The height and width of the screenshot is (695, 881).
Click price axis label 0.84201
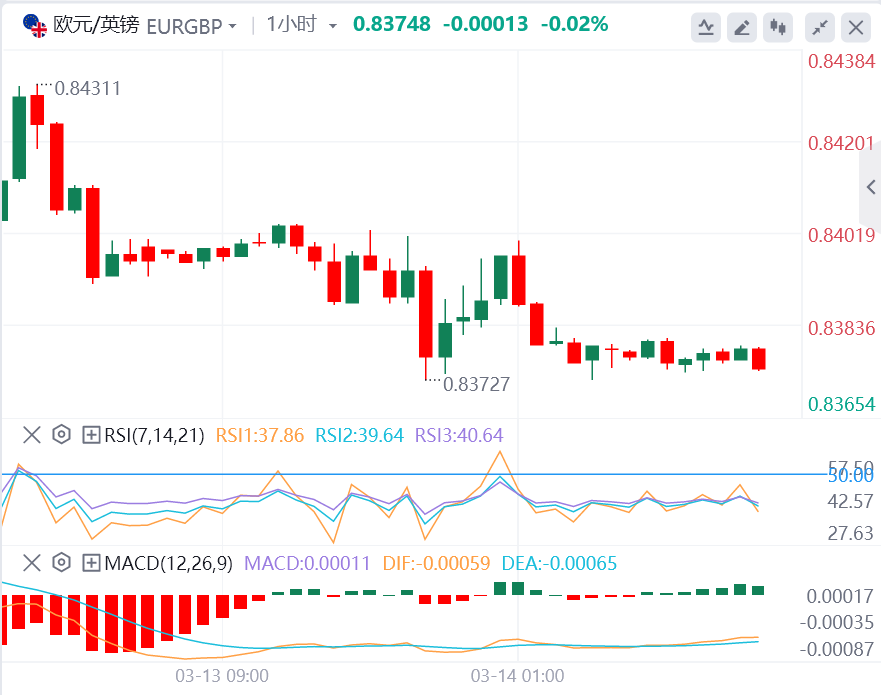pos(841,143)
